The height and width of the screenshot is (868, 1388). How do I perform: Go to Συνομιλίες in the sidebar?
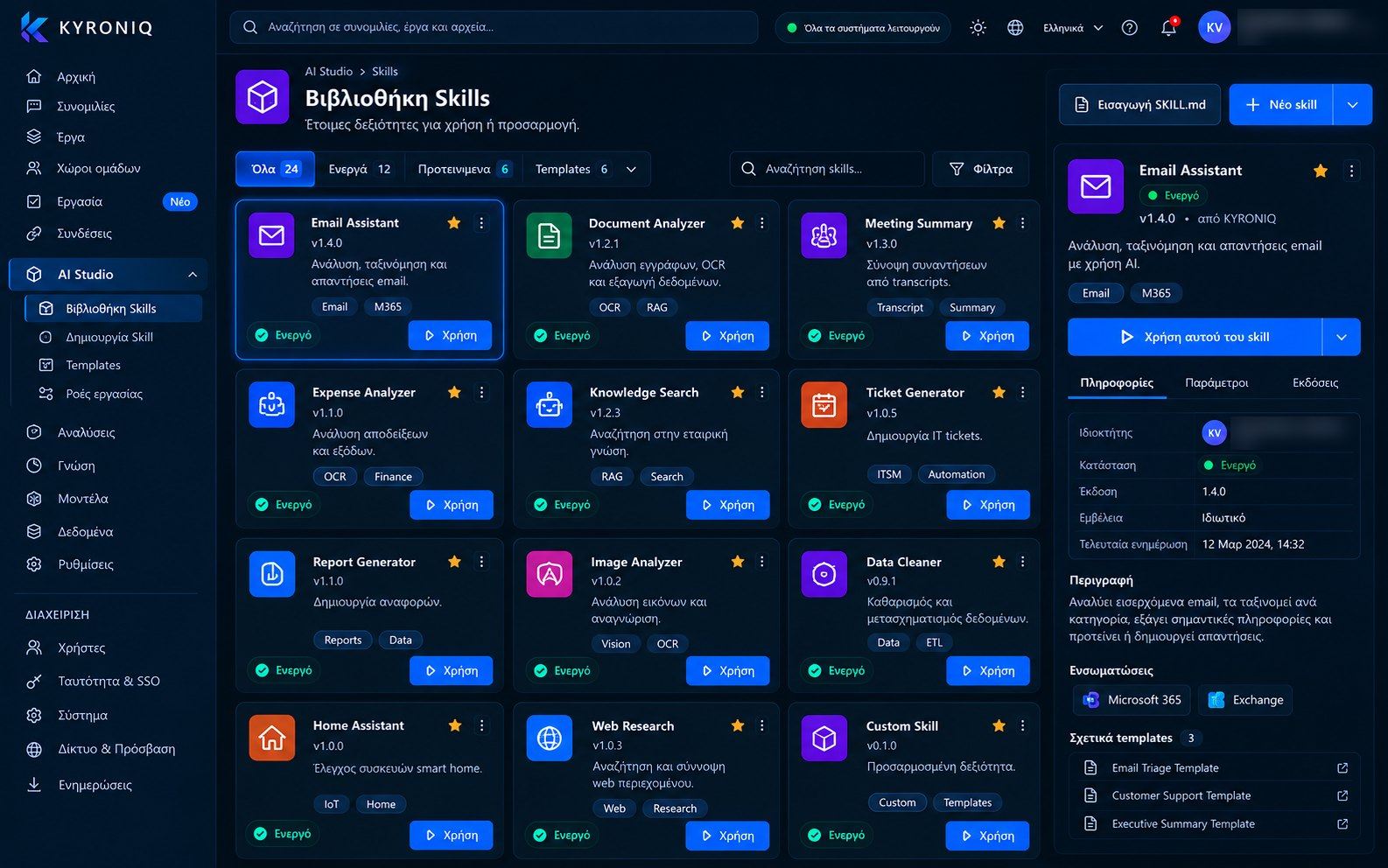86,107
